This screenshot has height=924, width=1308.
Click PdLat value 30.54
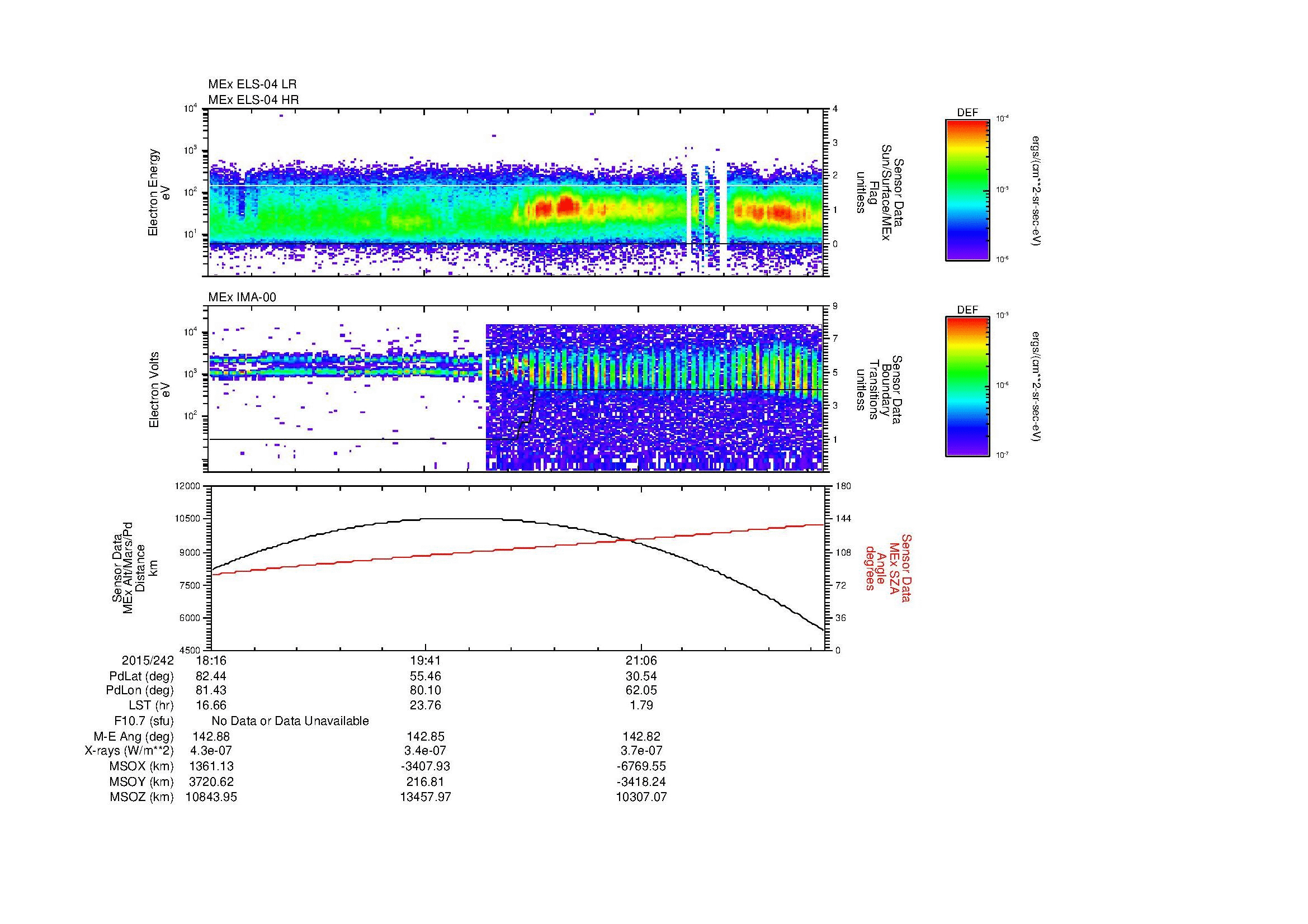(641, 676)
